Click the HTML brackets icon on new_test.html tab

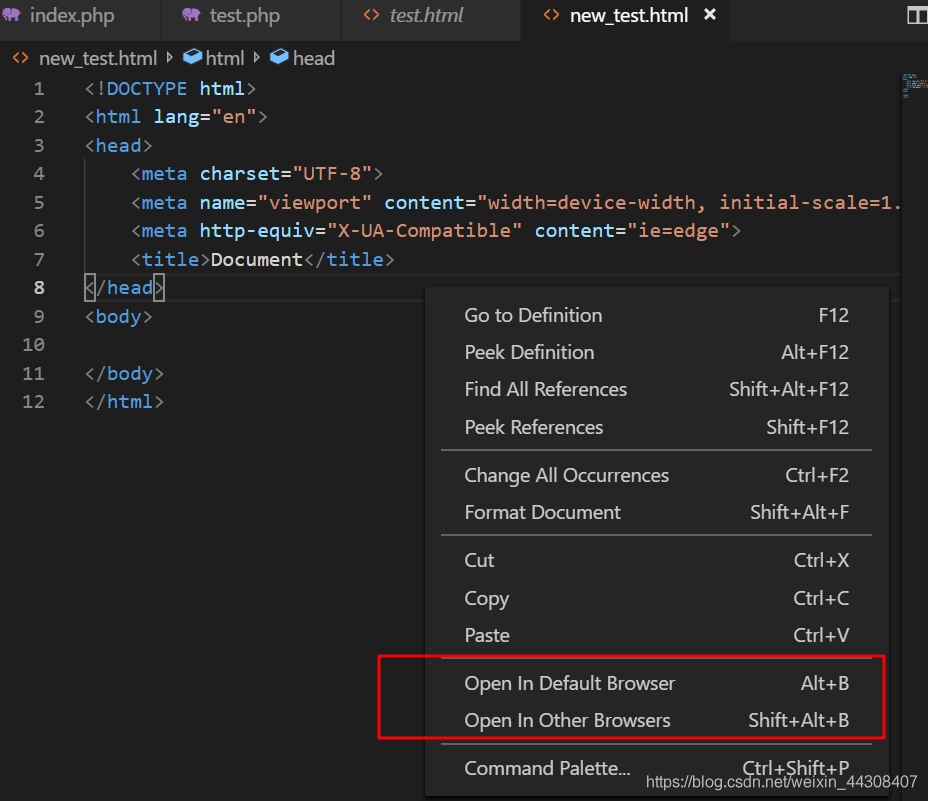551,15
